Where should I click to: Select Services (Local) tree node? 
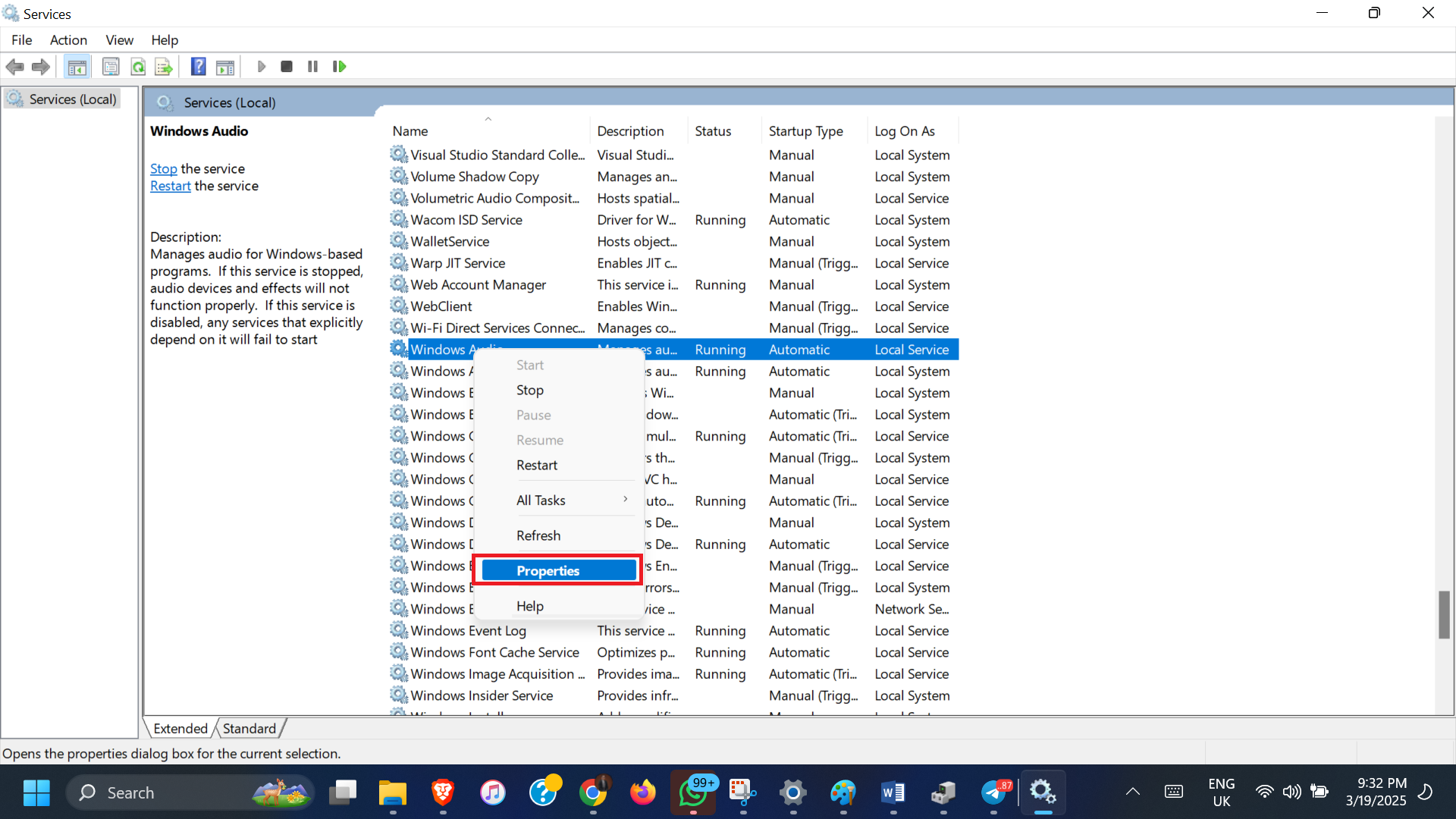[x=72, y=99]
